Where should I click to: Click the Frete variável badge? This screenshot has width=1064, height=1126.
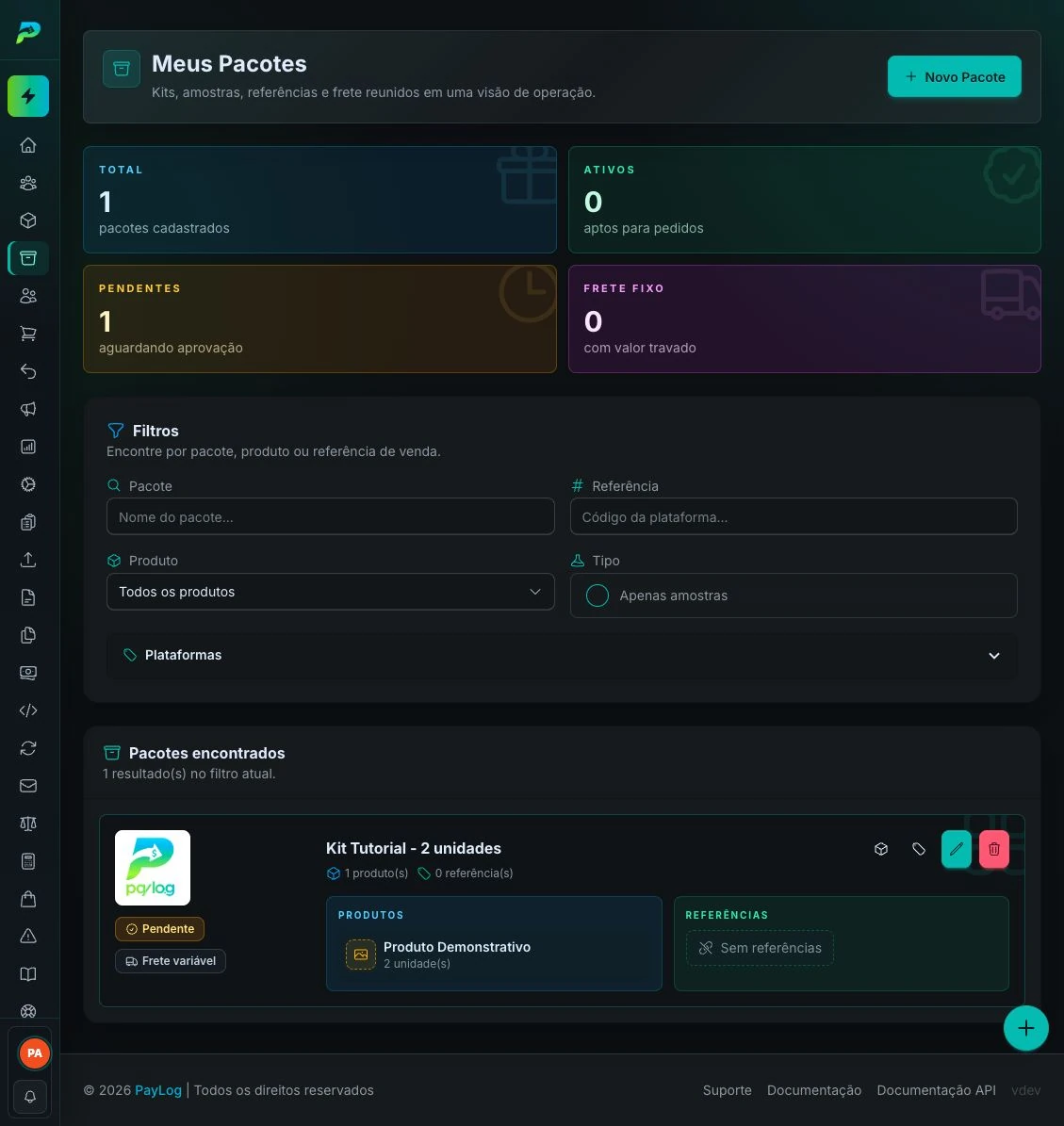click(171, 961)
